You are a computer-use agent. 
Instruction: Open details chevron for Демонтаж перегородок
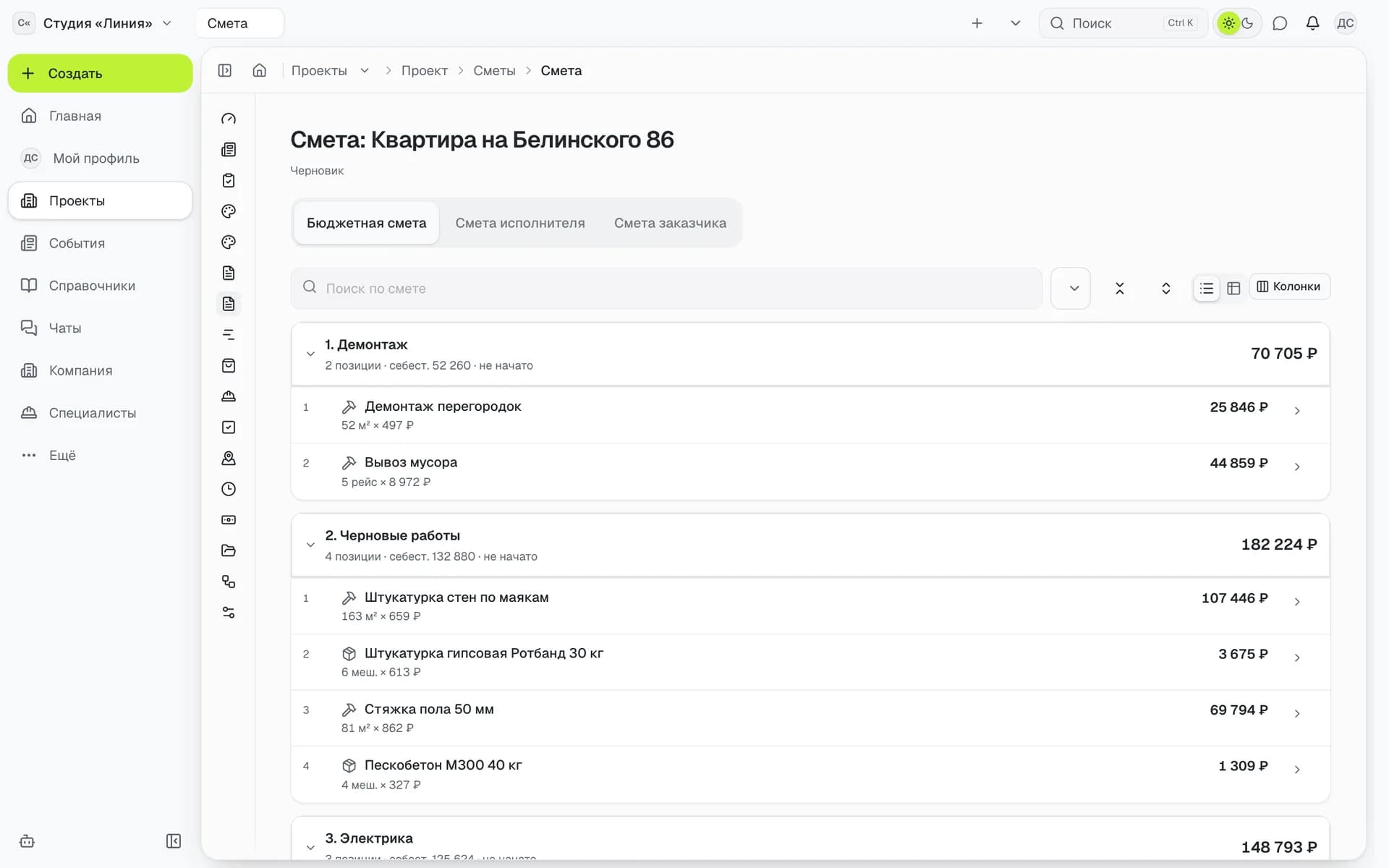click(x=1297, y=411)
